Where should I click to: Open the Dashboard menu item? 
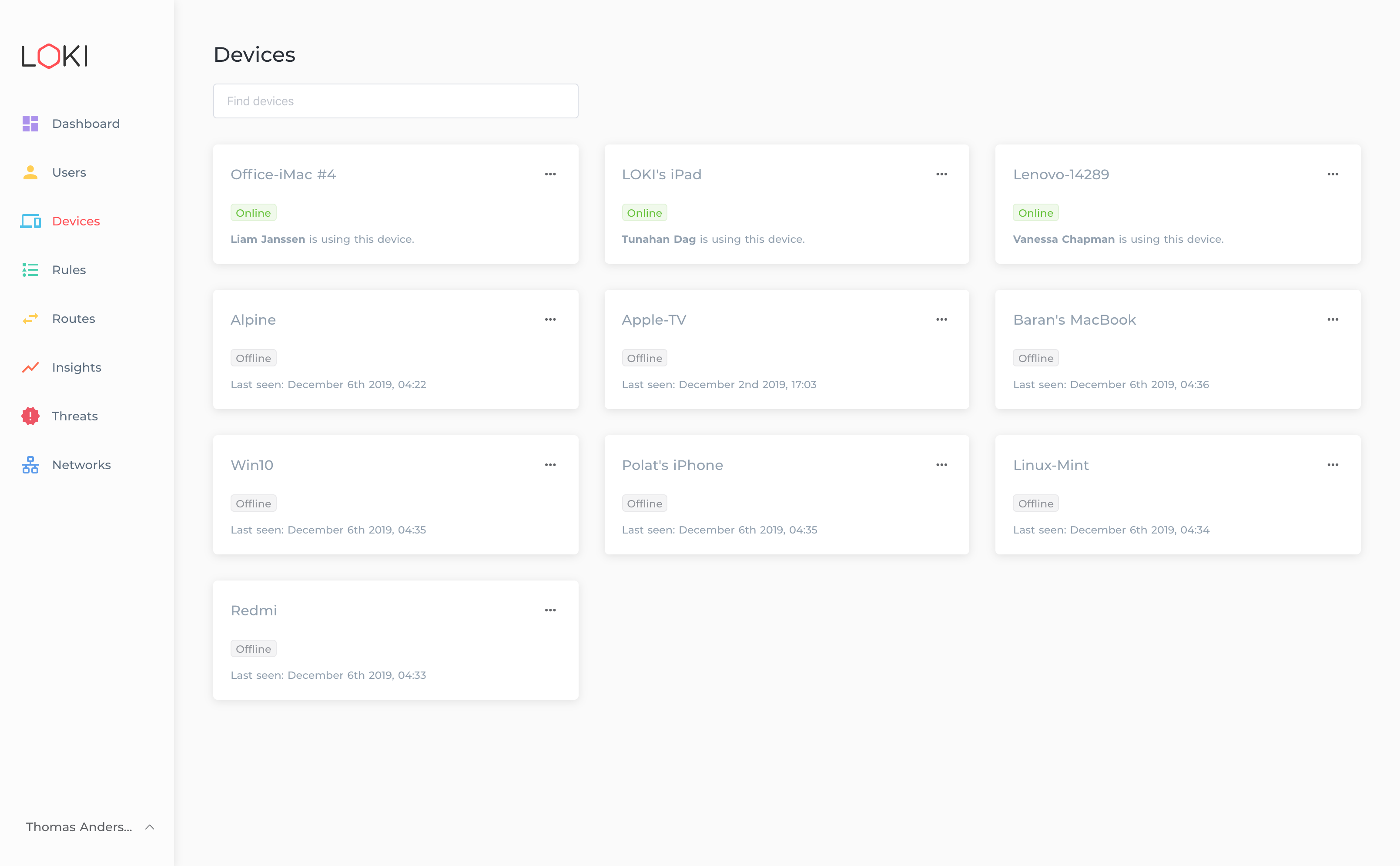(86, 124)
